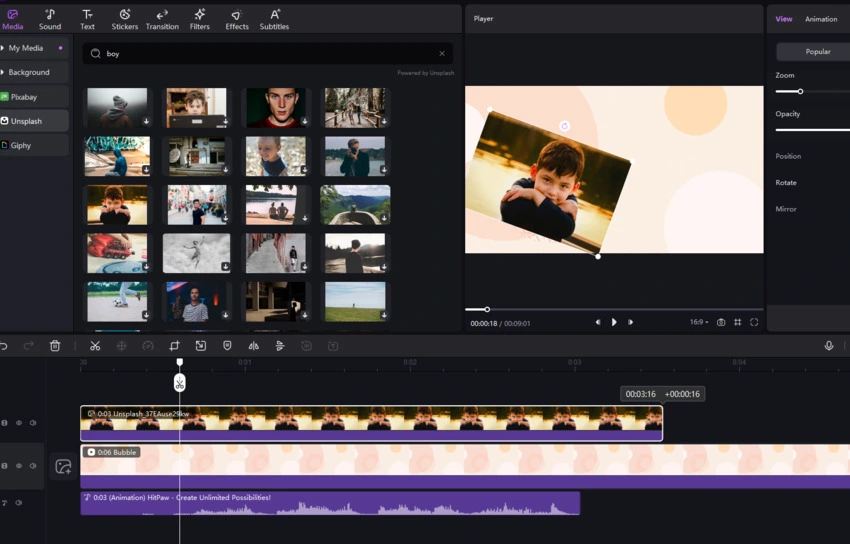Image resolution: width=850 pixels, height=544 pixels.
Task: Click the Mirror flip icon in timeline toolbar
Action: [253, 346]
